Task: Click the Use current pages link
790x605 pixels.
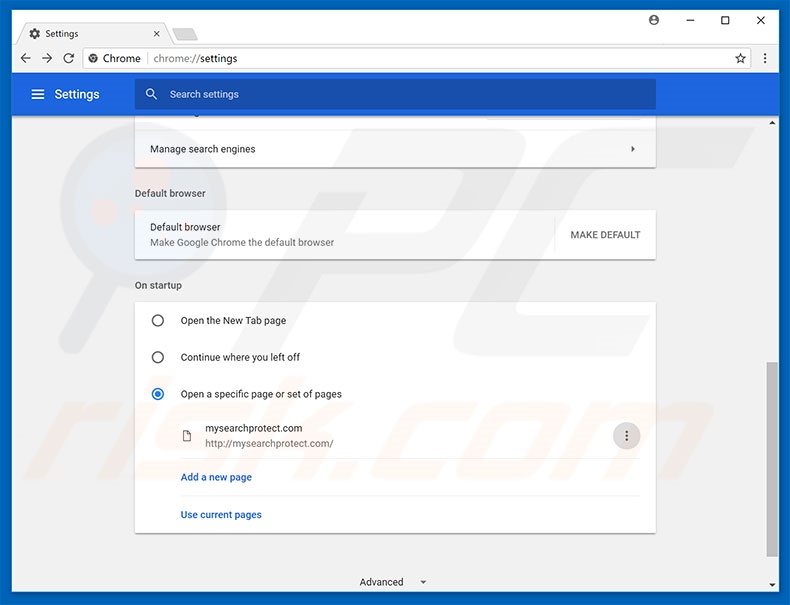Action: [221, 515]
